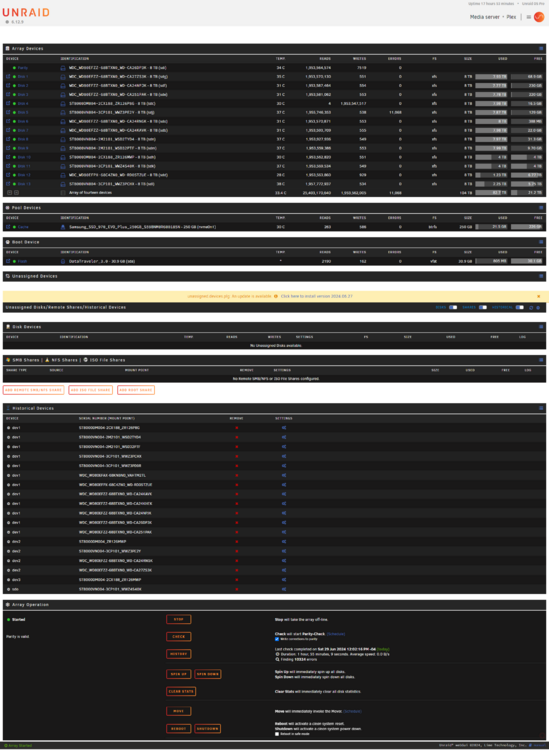Image resolution: width=549 pixels, height=750 pixels.
Task: Remove the historical device ending ZR126P8G
Action: click(237, 428)
